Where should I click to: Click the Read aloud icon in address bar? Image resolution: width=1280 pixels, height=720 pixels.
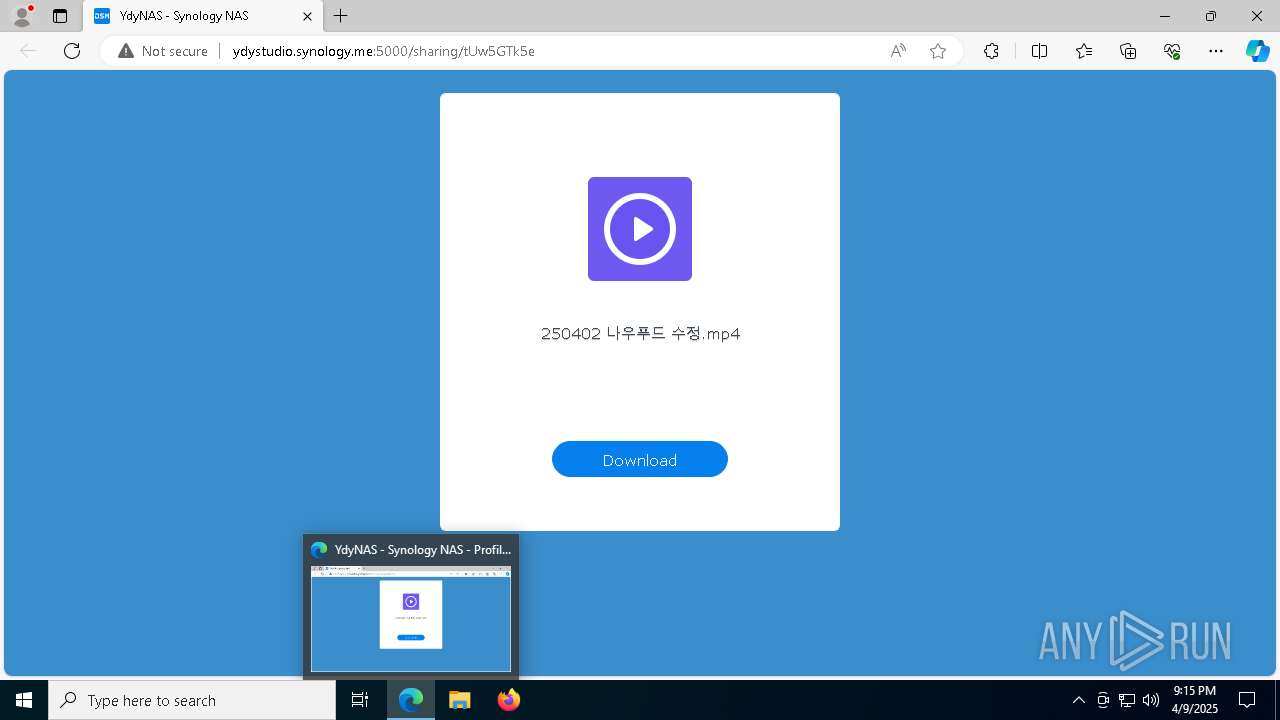pyautogui.click(x=898, y=51)
